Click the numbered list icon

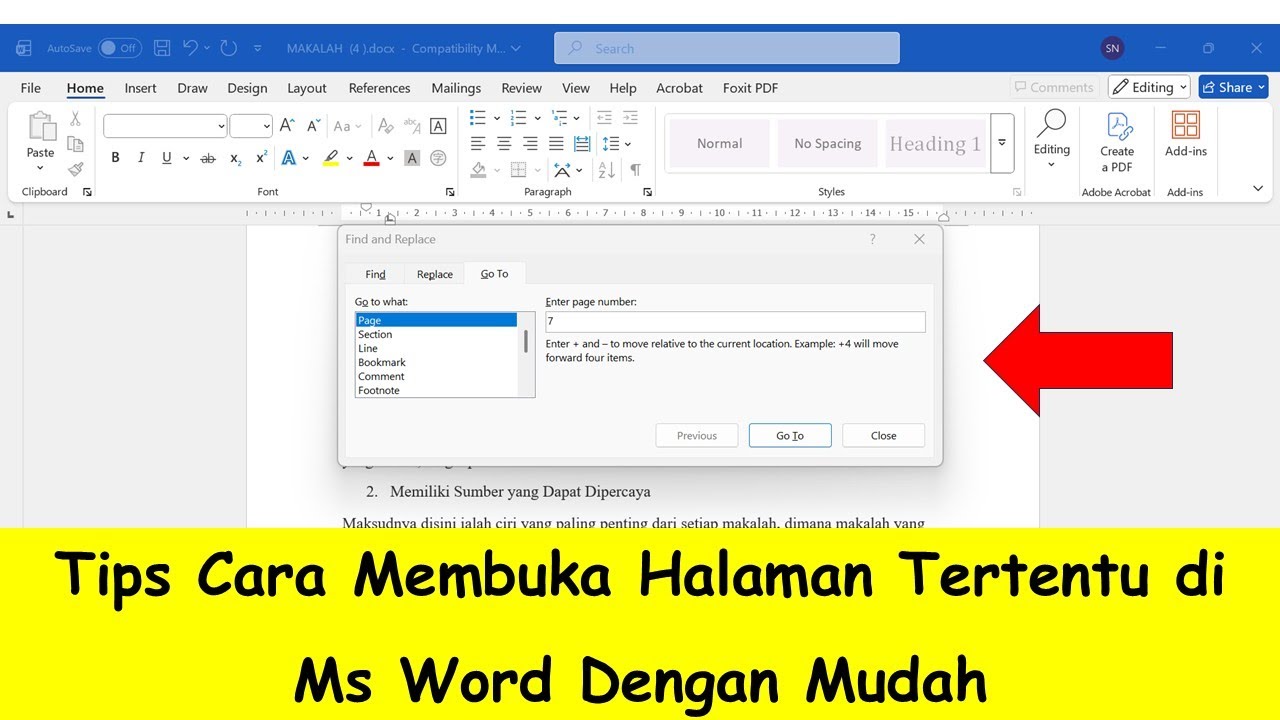[518, 118]
